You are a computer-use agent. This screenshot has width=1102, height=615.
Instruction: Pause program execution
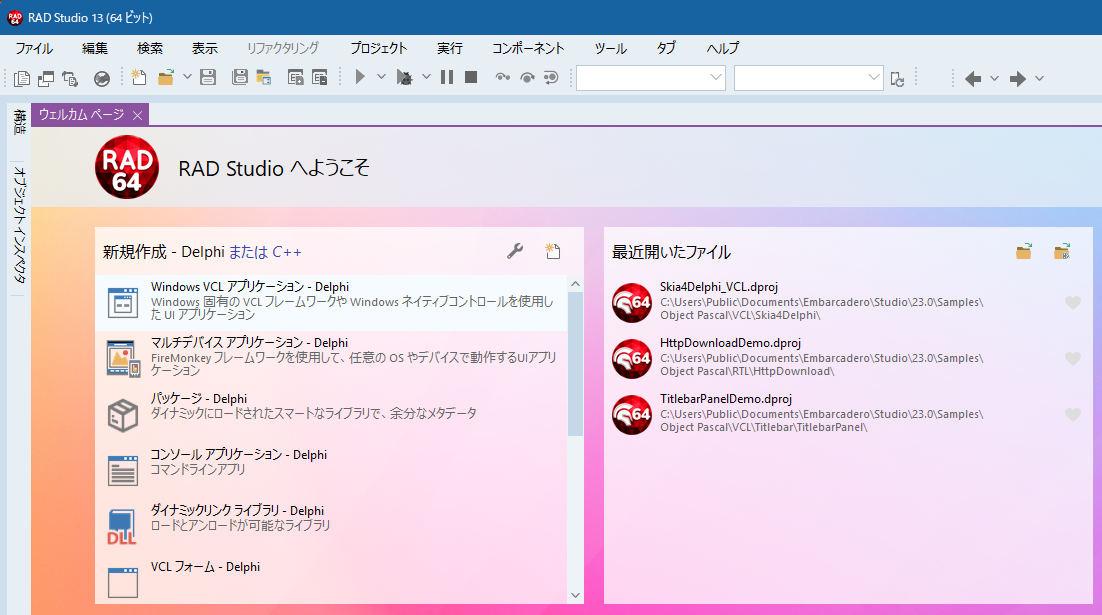click(447, 77)
